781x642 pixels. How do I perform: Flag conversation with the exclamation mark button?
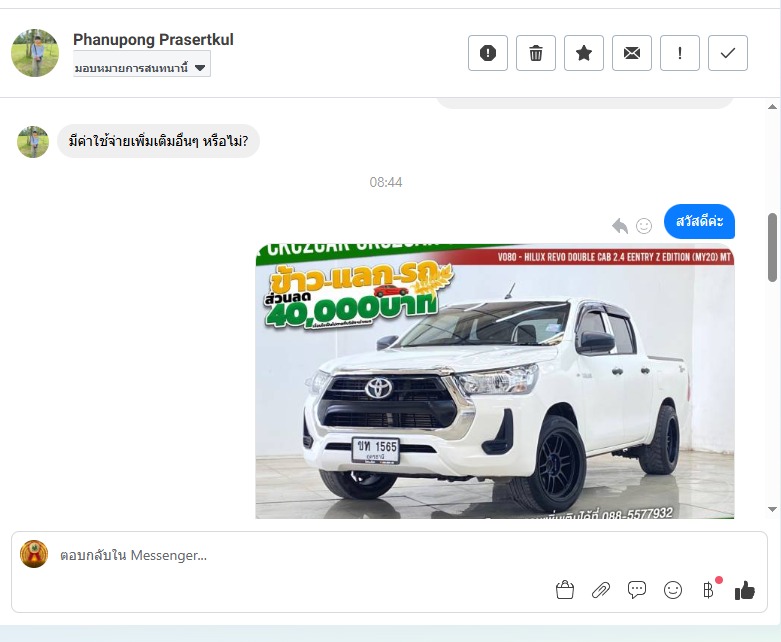pos(680,53)
